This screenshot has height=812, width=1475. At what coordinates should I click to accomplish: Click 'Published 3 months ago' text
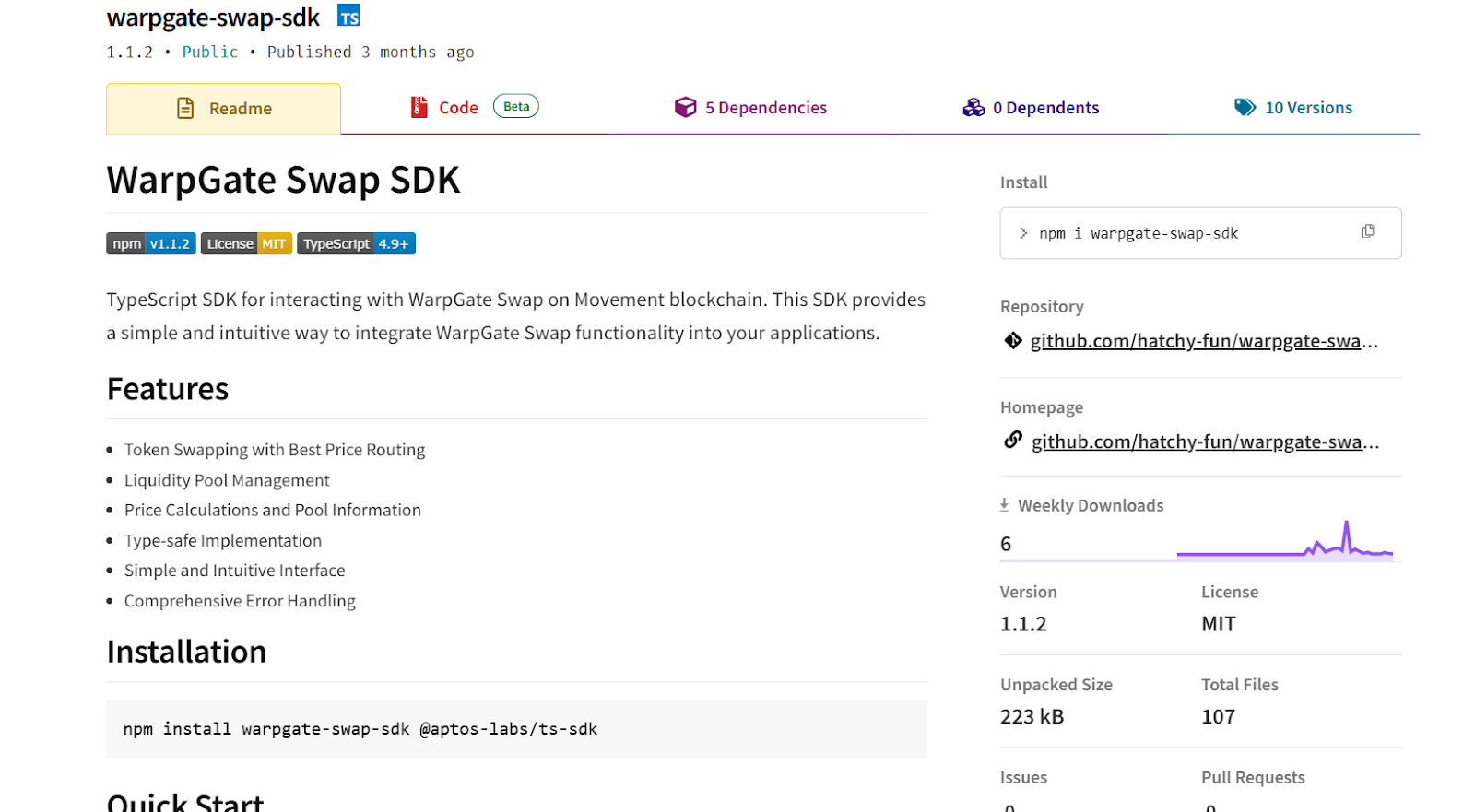371,52
